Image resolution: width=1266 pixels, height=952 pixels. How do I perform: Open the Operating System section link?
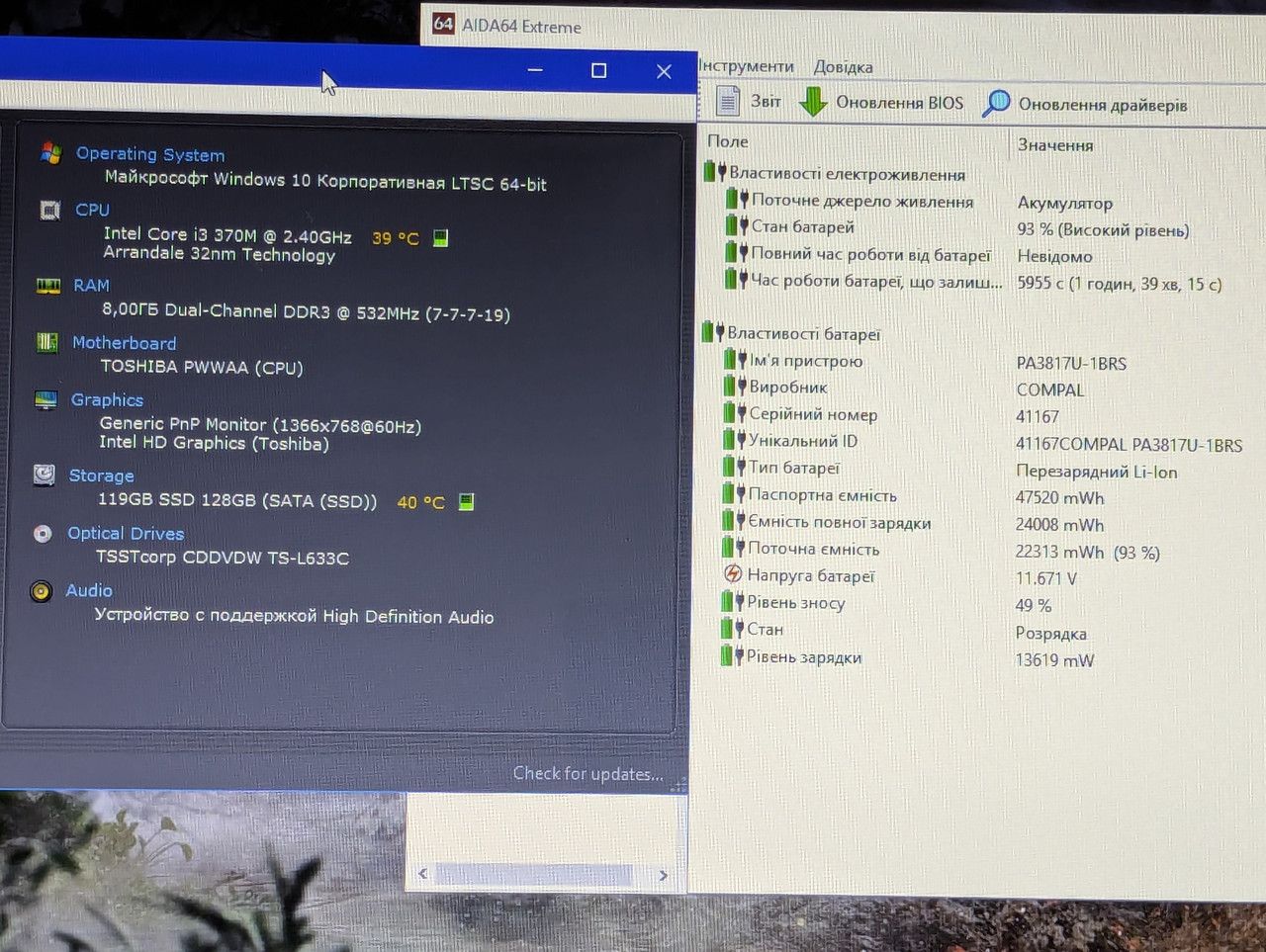[150, 154]
